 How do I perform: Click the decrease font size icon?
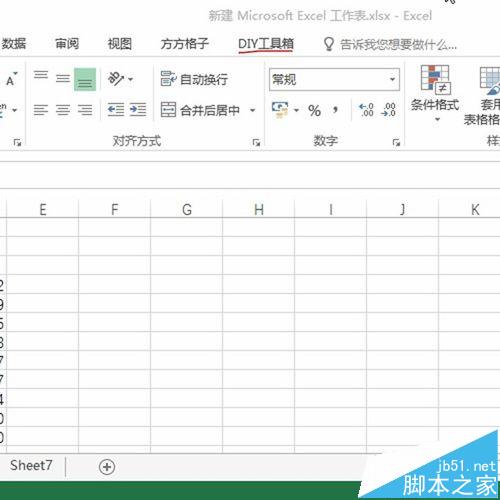pos(11,79)
